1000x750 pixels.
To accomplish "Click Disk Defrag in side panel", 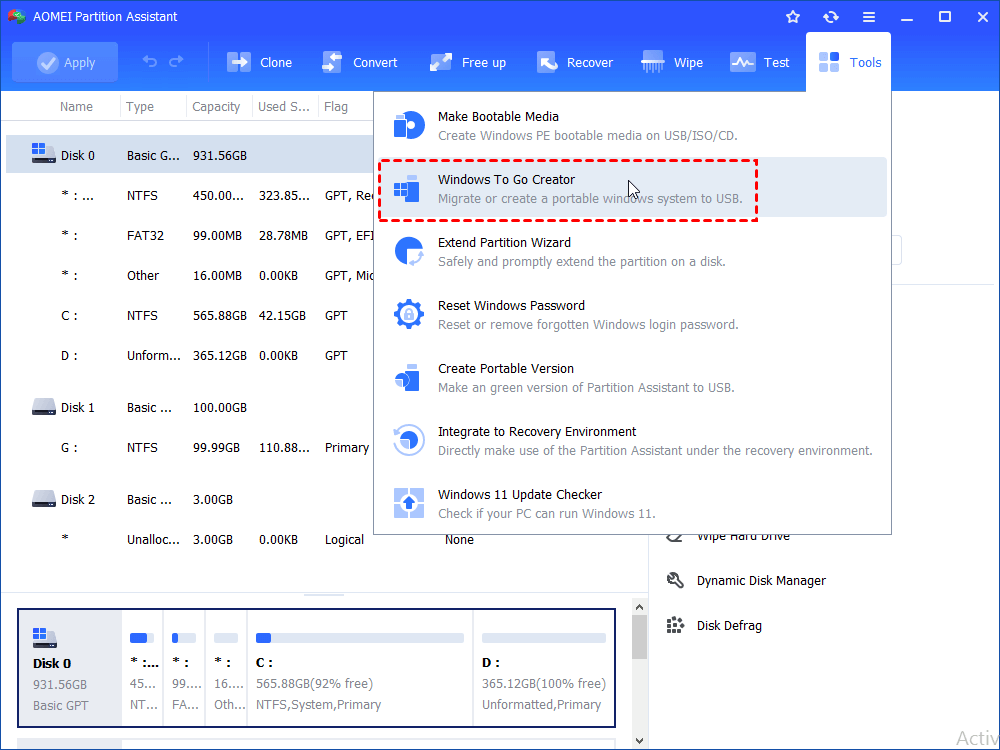I will 728,625.
